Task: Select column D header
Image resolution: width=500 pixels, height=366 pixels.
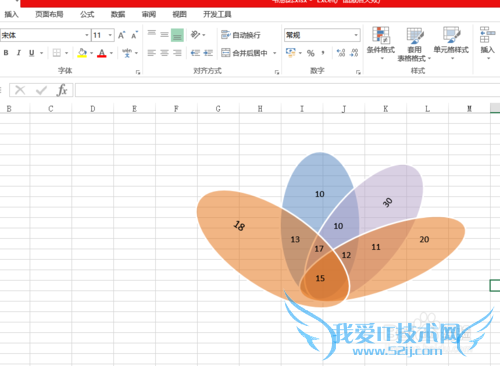Action: tap(93, 109)
